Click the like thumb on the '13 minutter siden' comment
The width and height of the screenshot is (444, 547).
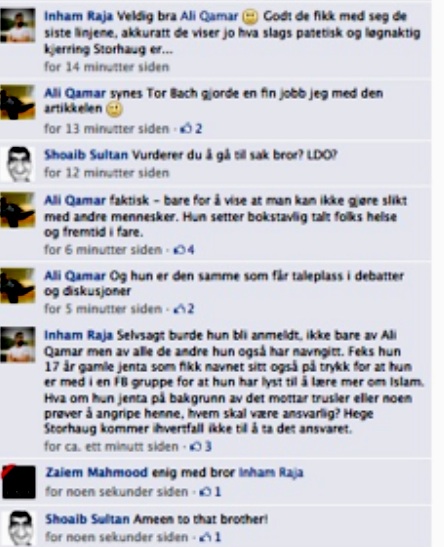[x=186, y=128]
